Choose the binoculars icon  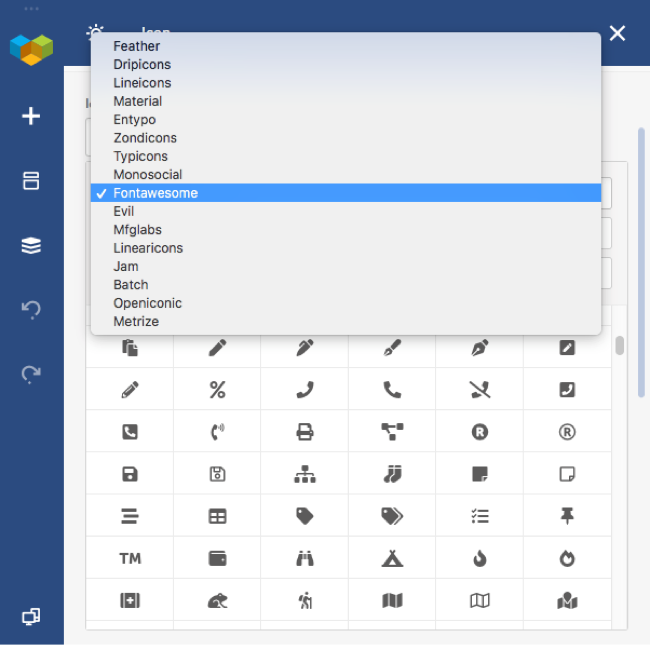[x=305, y=558]
